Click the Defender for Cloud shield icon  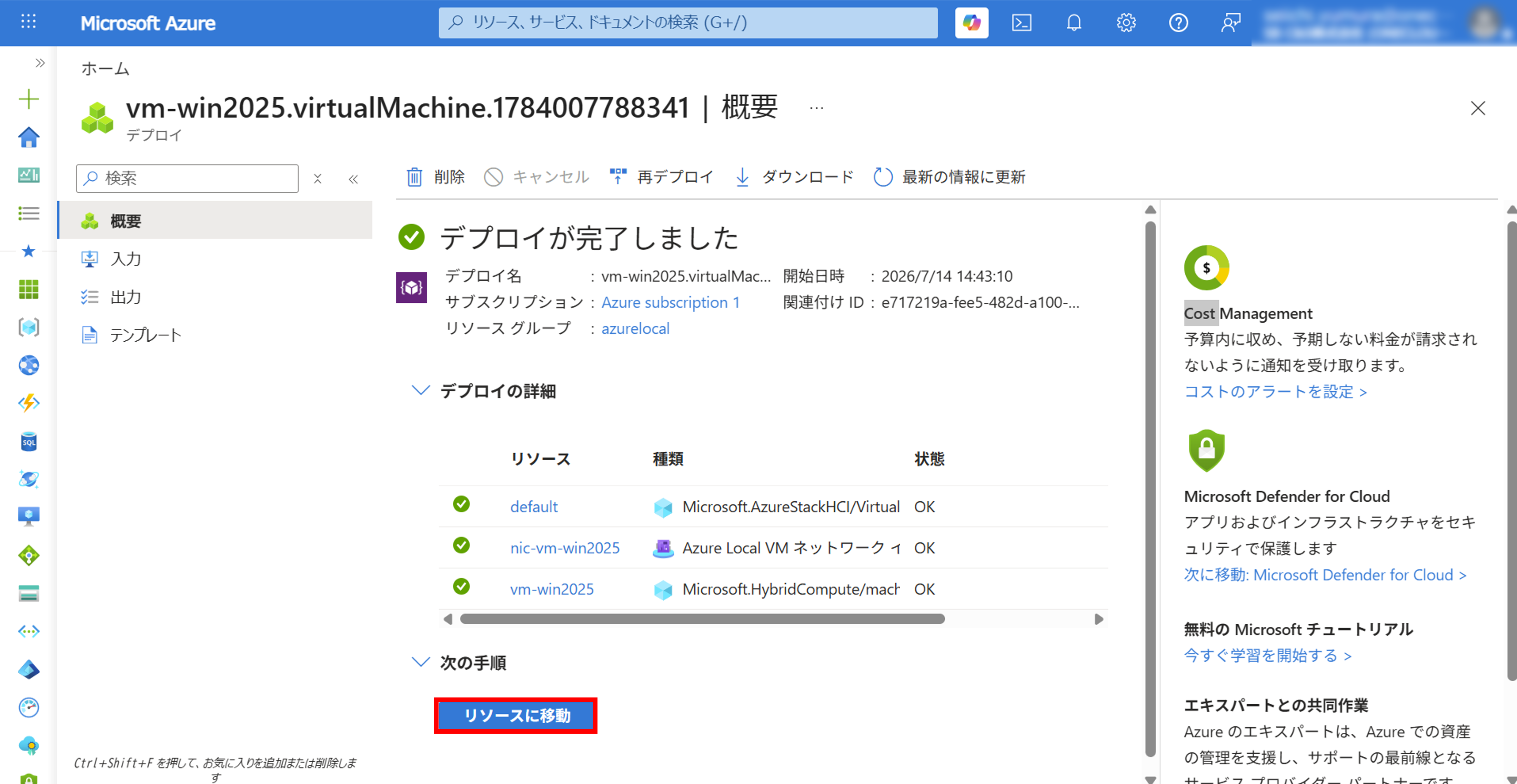click(1207, 451)
